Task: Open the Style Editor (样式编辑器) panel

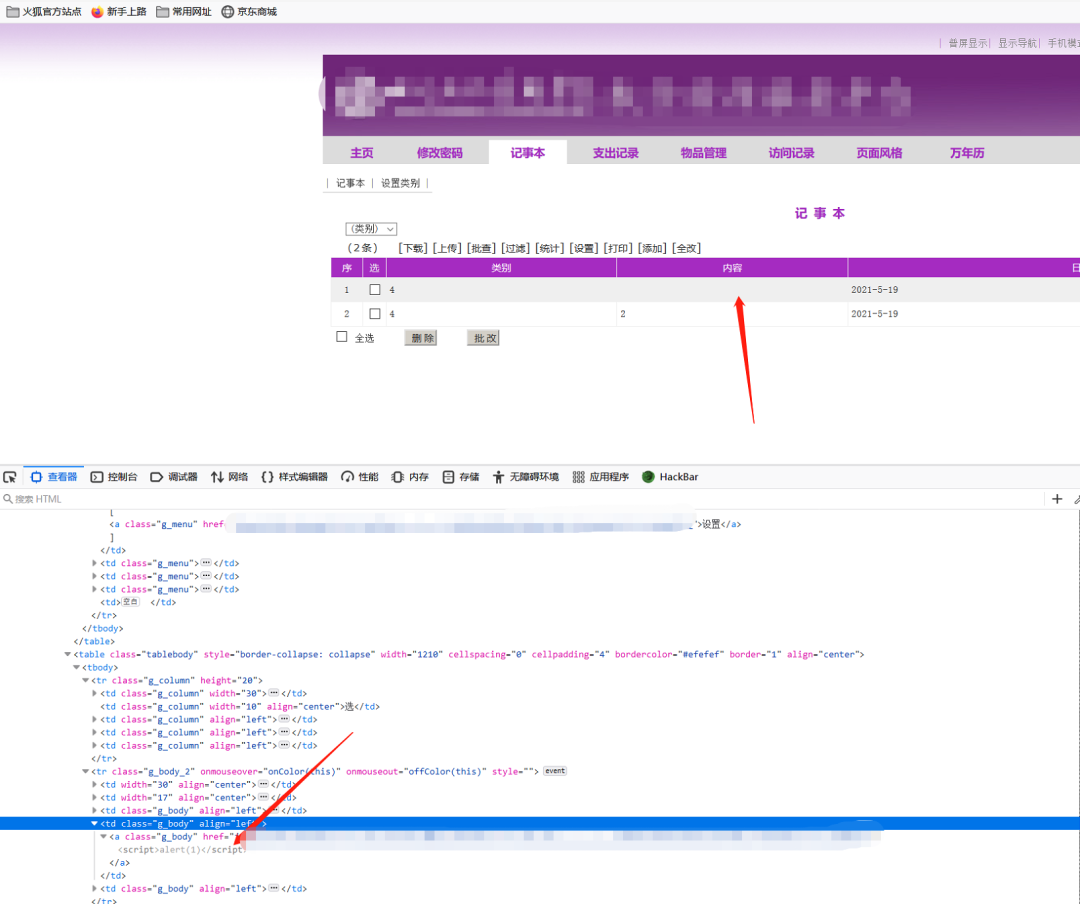Action: pos(294,477)
